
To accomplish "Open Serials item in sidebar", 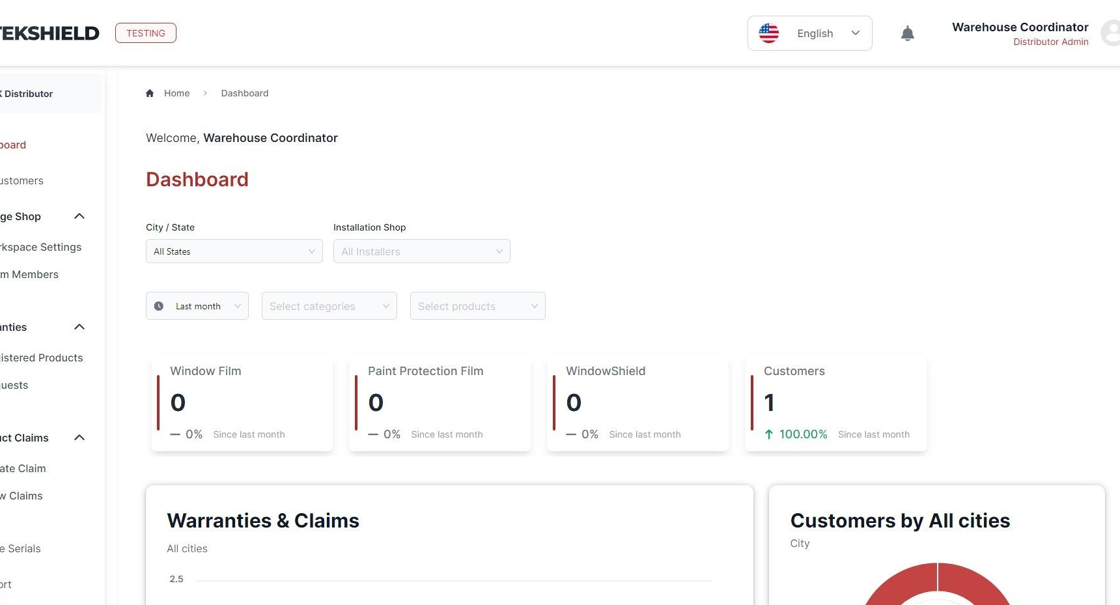I will [x=20, y=549].
